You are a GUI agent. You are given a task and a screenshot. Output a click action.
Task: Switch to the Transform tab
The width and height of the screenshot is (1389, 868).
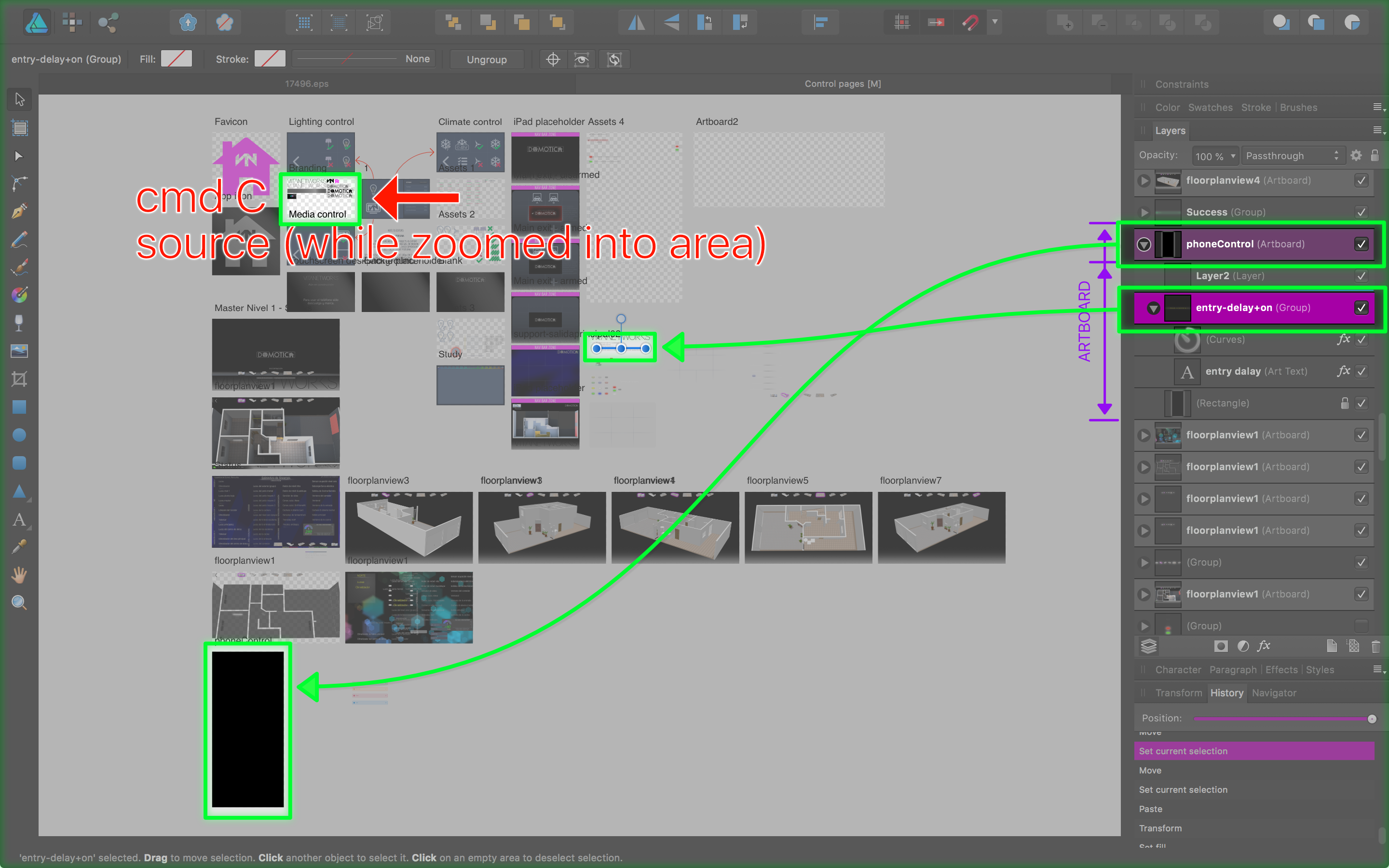pos(1178,693)
